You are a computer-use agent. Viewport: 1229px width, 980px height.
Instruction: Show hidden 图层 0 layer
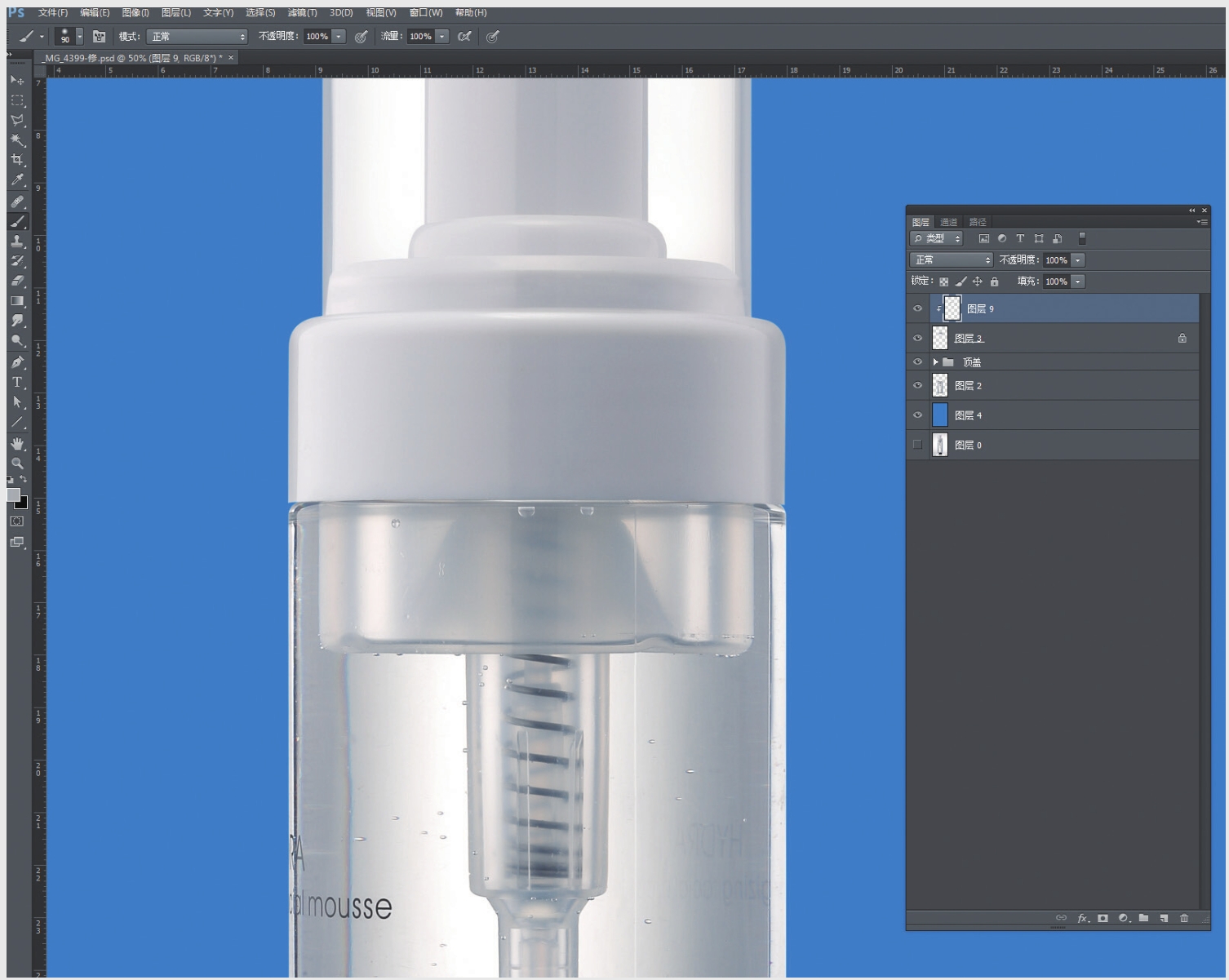(x=917, y=445)
